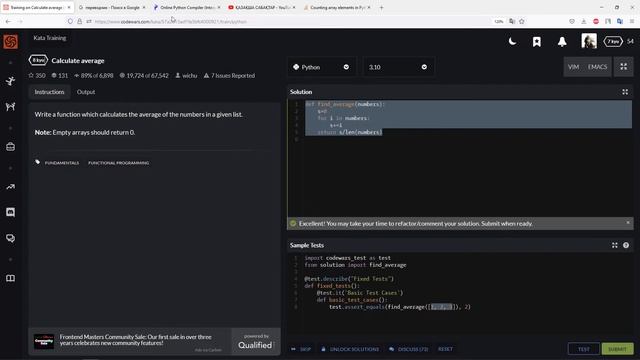Screen dimensions: 640x360
Task: Click the 131 collections count
Action: pos(60,76)
